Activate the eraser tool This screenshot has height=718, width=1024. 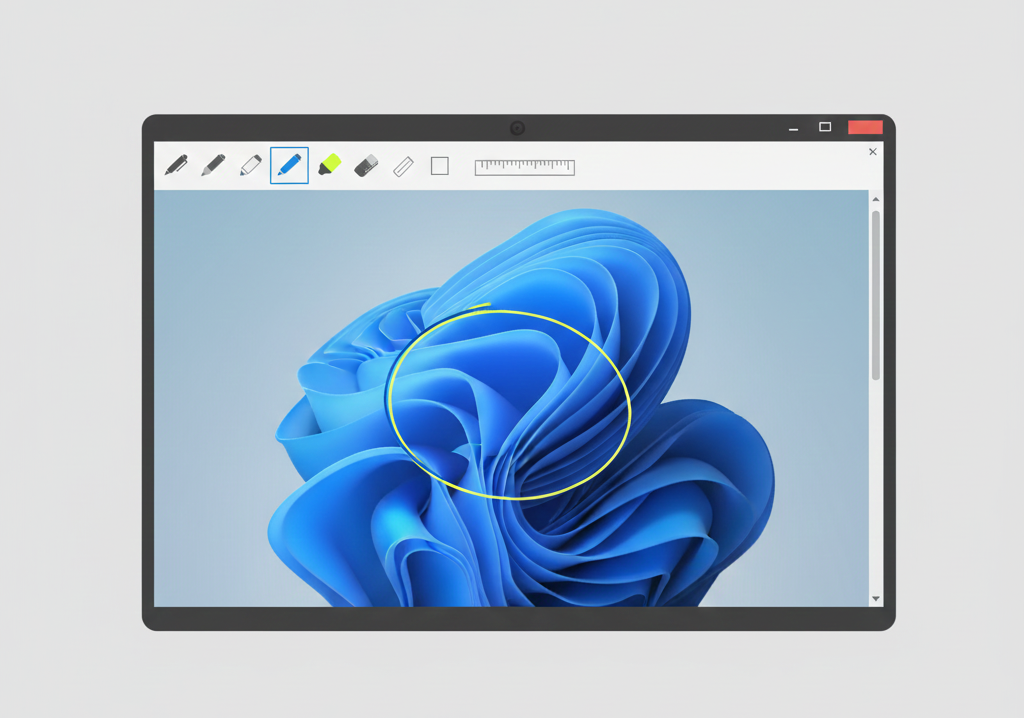(x=368, y=166)
